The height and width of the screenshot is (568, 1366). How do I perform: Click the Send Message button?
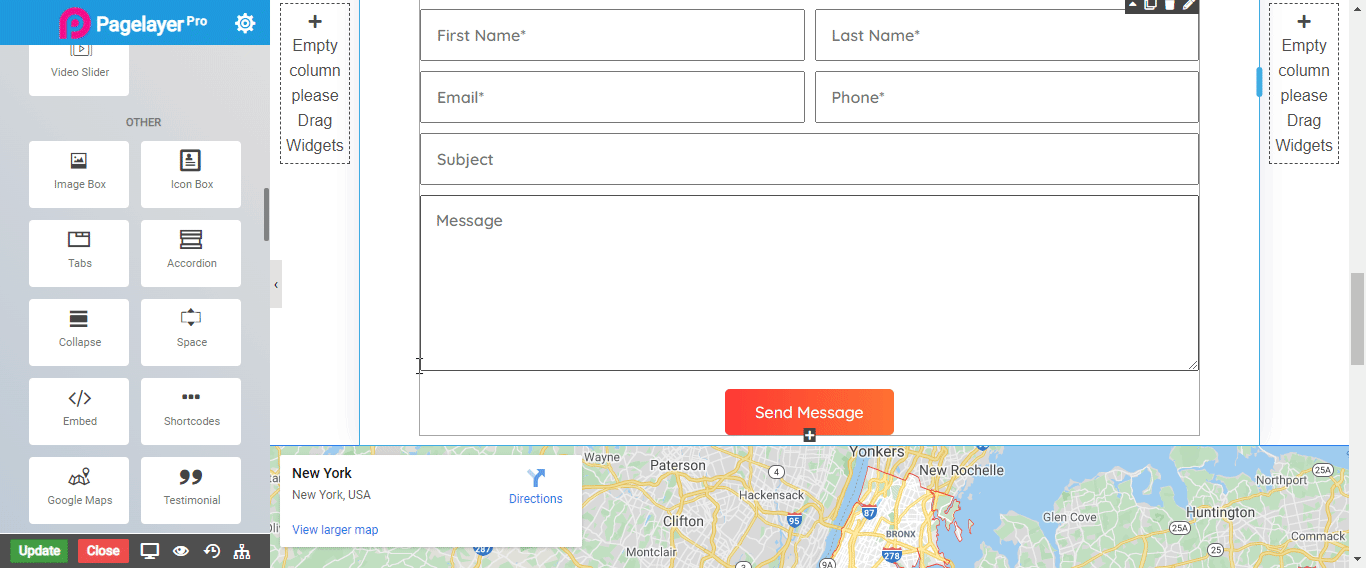pyautogui.click(x=809, y=412)
